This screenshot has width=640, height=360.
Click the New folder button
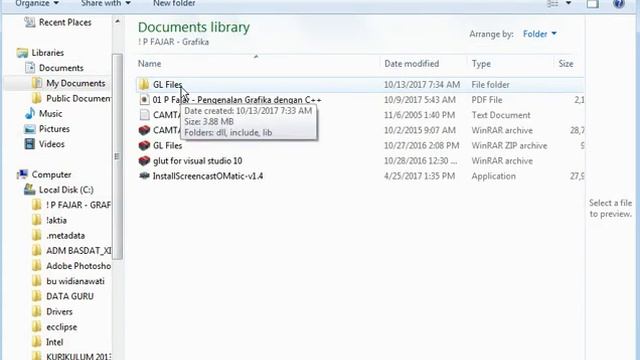(x=174, y=3)
